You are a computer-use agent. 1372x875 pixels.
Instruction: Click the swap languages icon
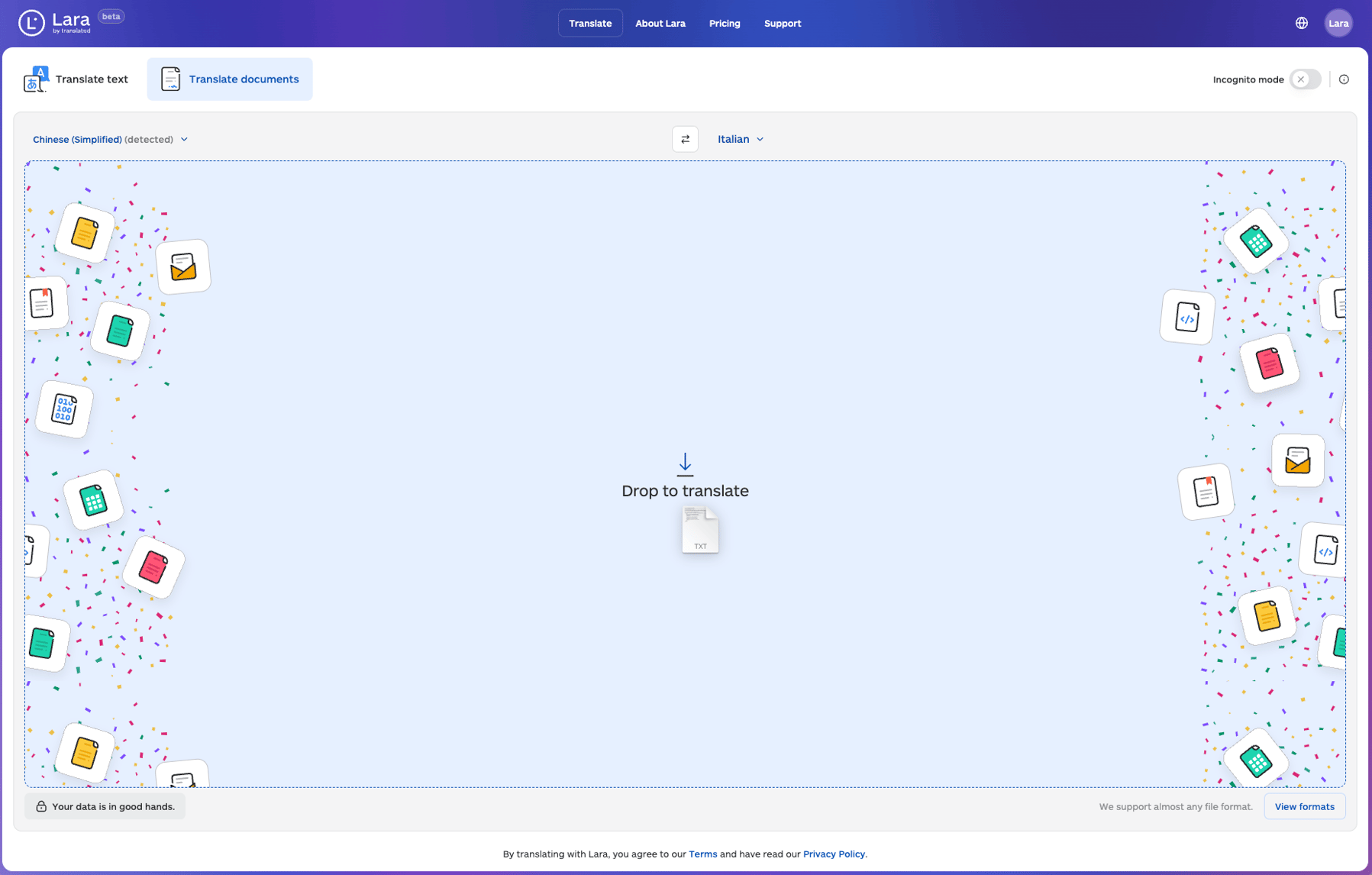coord(685,139)
